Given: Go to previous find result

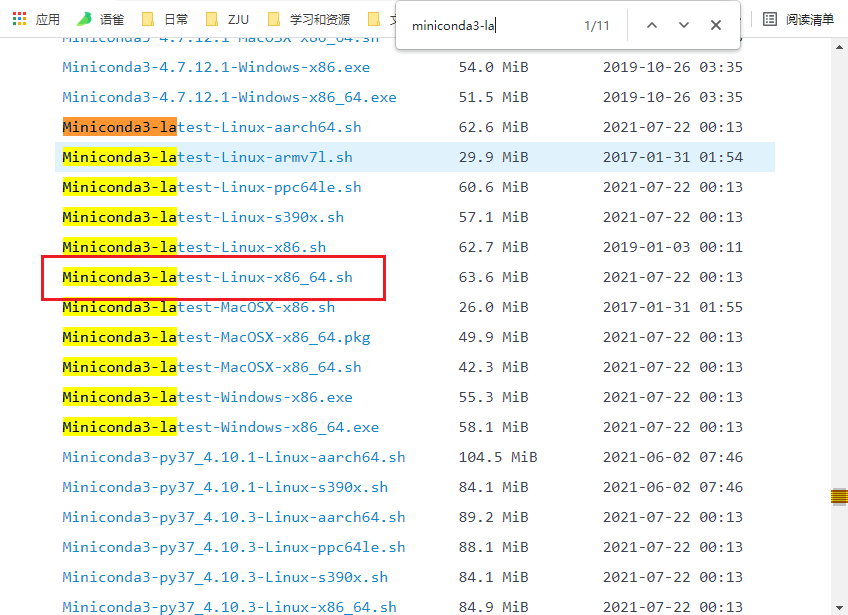Looking at the screenshot, I should (x=652, y=25).
